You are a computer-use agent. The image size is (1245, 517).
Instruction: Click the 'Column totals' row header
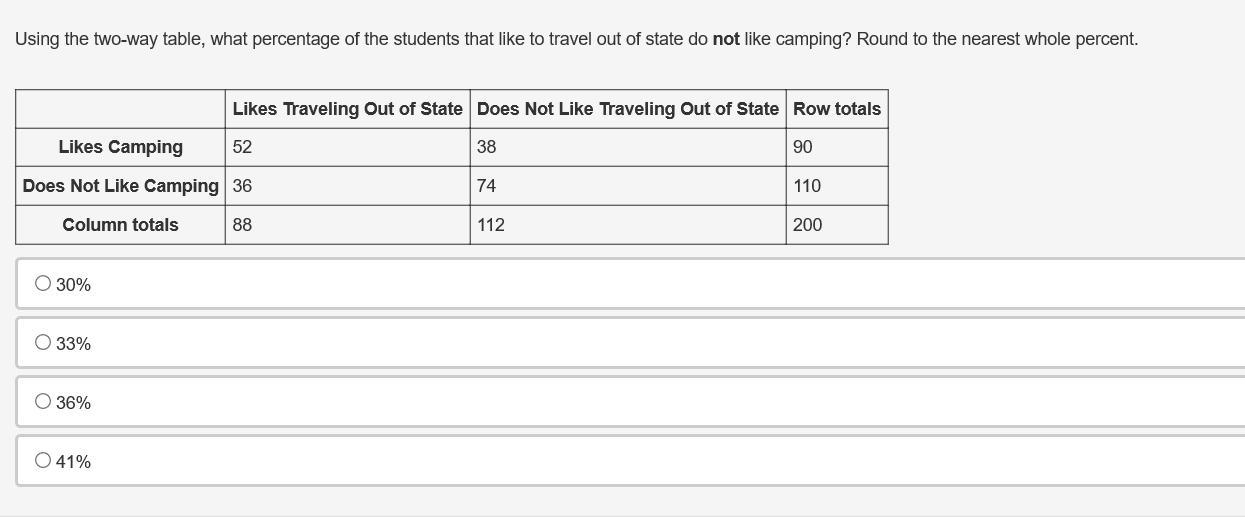[120, 225]
